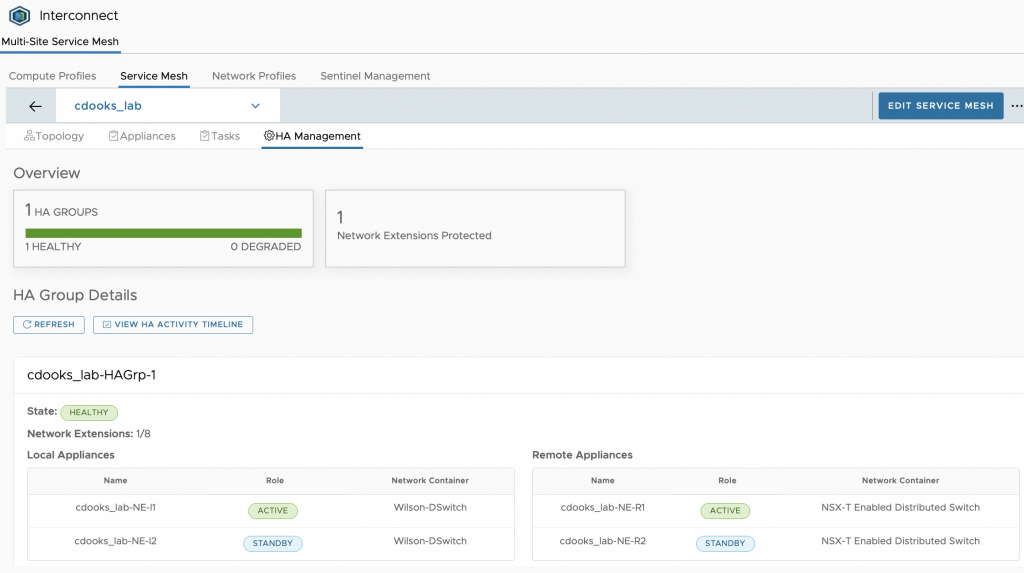Switch to Compute Profiles tab

[52, 76]
